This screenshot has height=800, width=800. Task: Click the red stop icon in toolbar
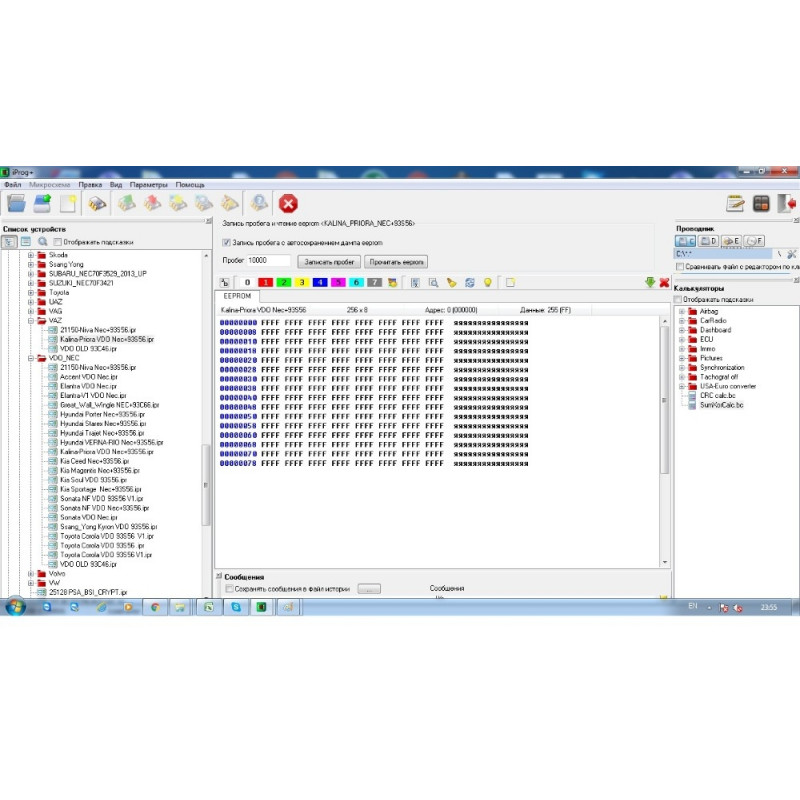click(x=288, y=204)
